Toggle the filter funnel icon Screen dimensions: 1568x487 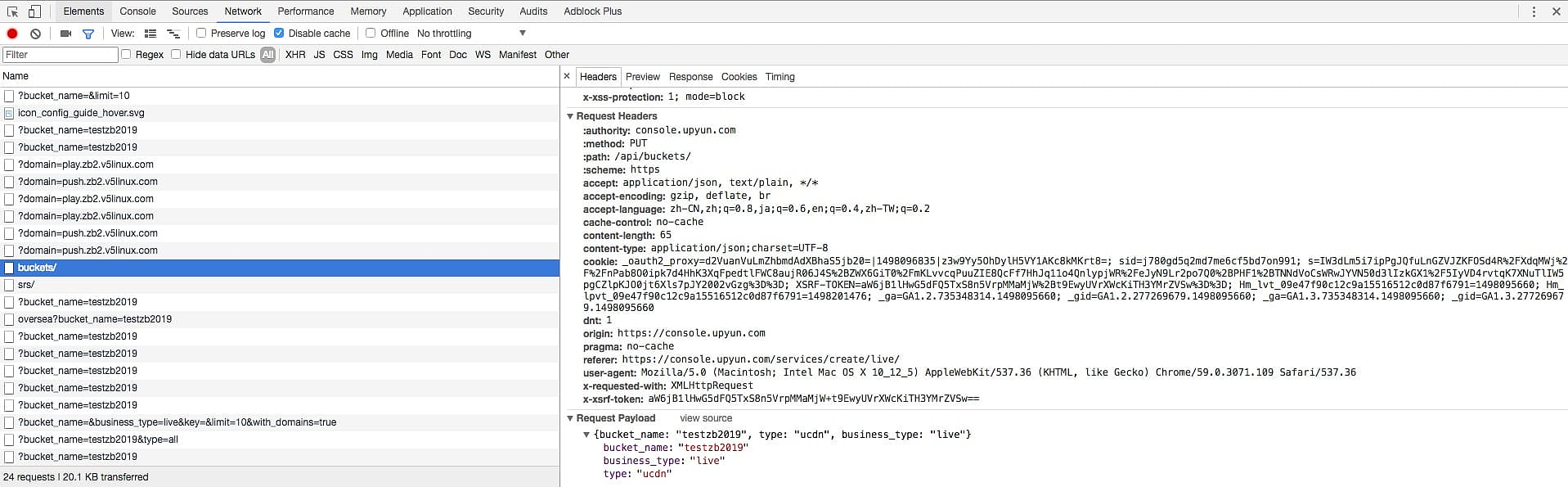[x=88, y=34]
